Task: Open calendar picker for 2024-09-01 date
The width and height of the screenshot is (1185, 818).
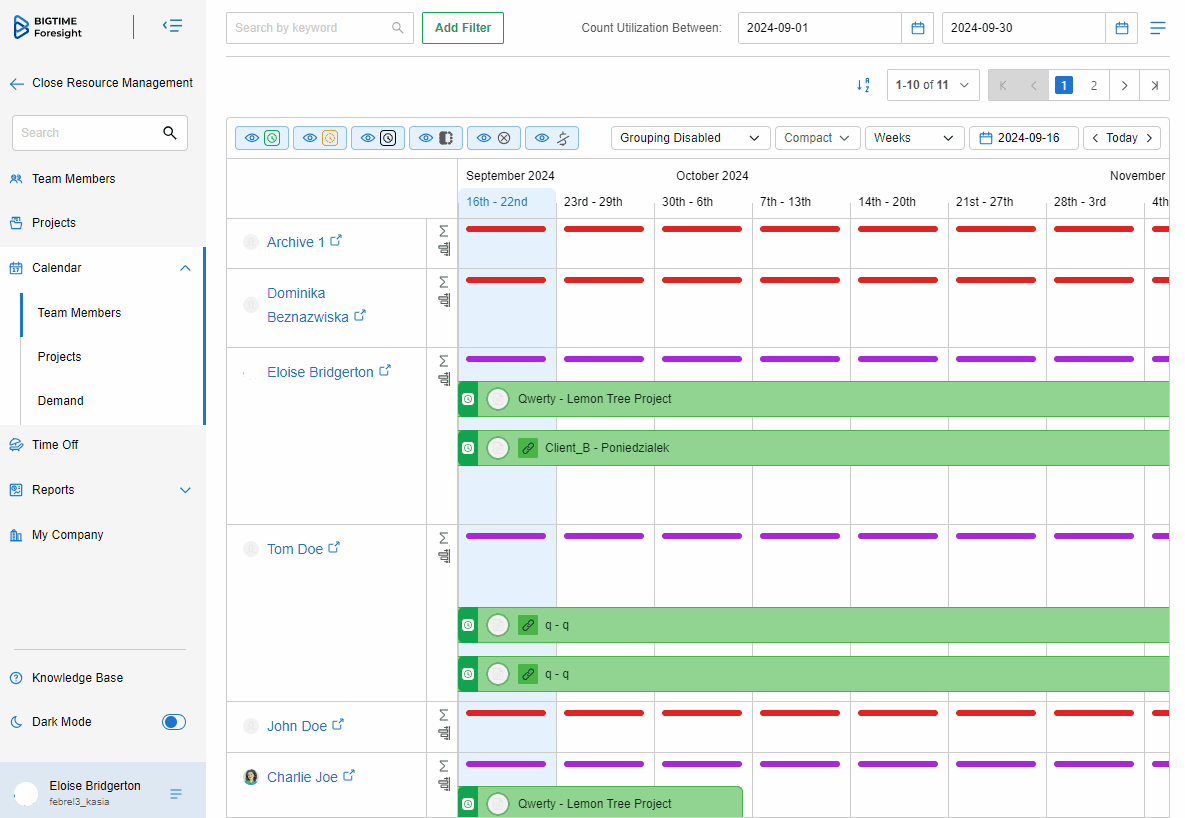Action: coord(917,28)
